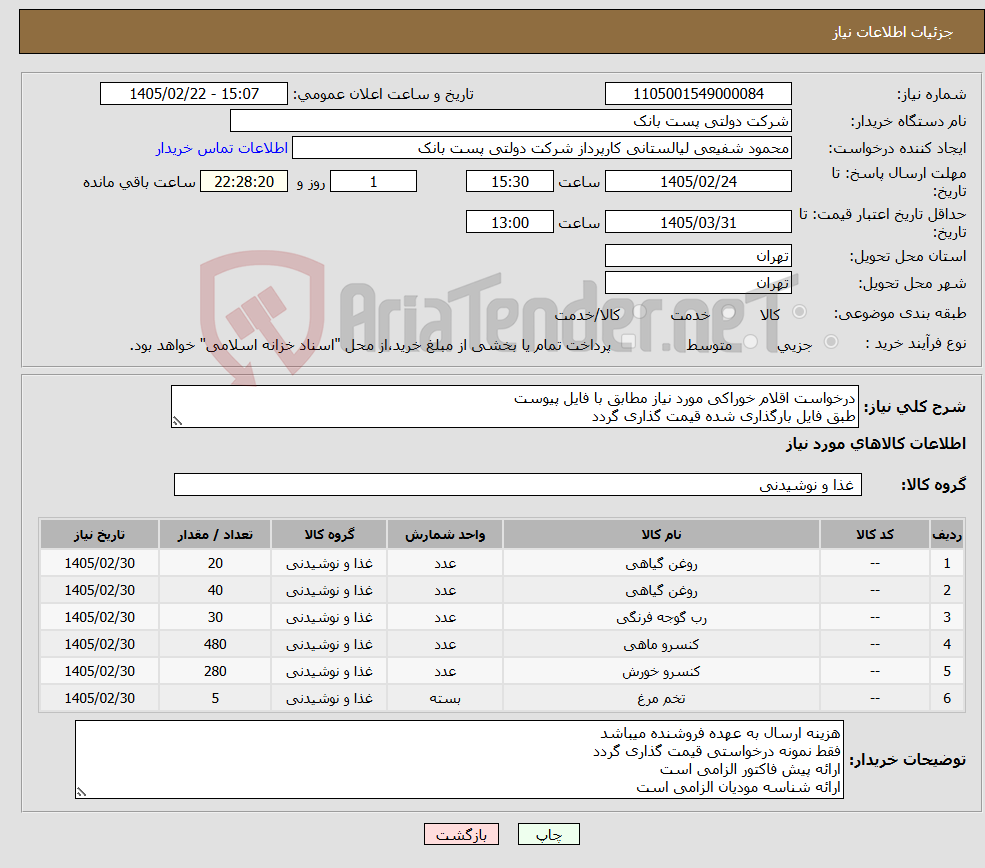The width and height of the screenshot is (985, 868).
Task: Click the request creator name field
Action: coord(541,148)
